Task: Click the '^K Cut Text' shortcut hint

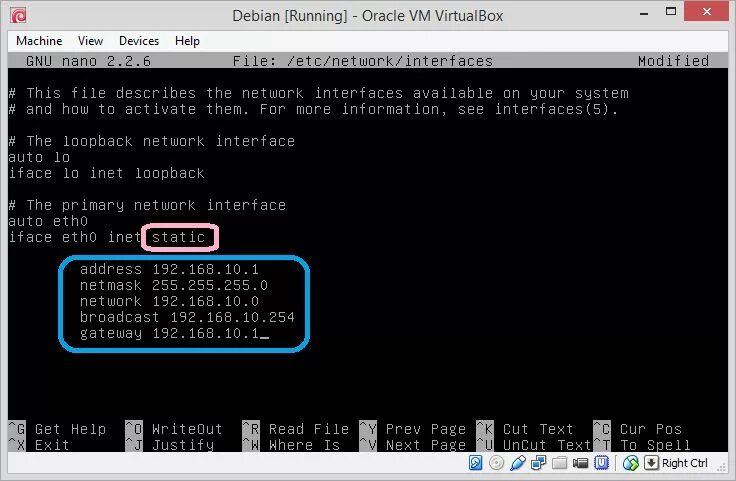Action: click(525, 429)
